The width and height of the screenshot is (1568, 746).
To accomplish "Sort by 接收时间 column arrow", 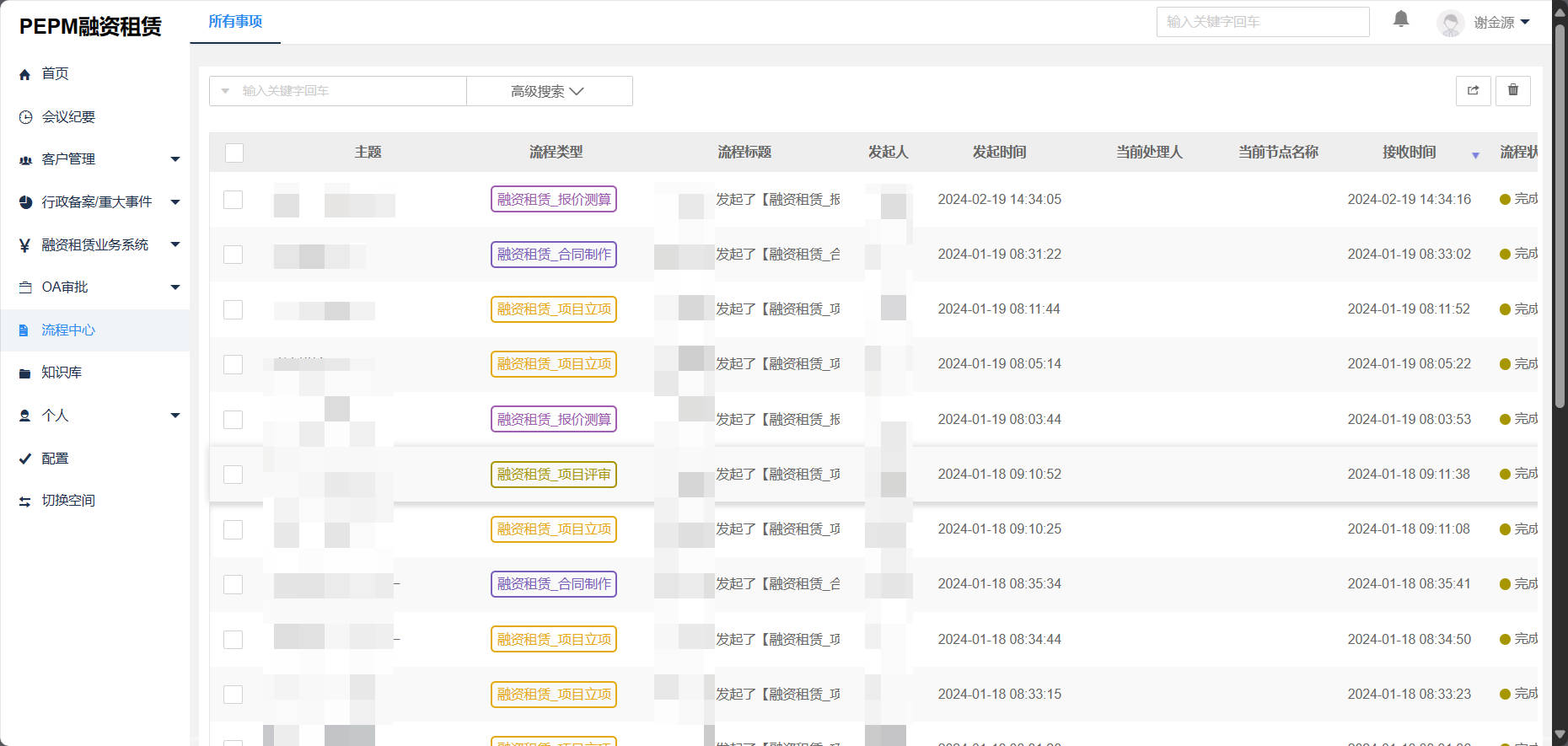I will click(x=1475, y=155).
